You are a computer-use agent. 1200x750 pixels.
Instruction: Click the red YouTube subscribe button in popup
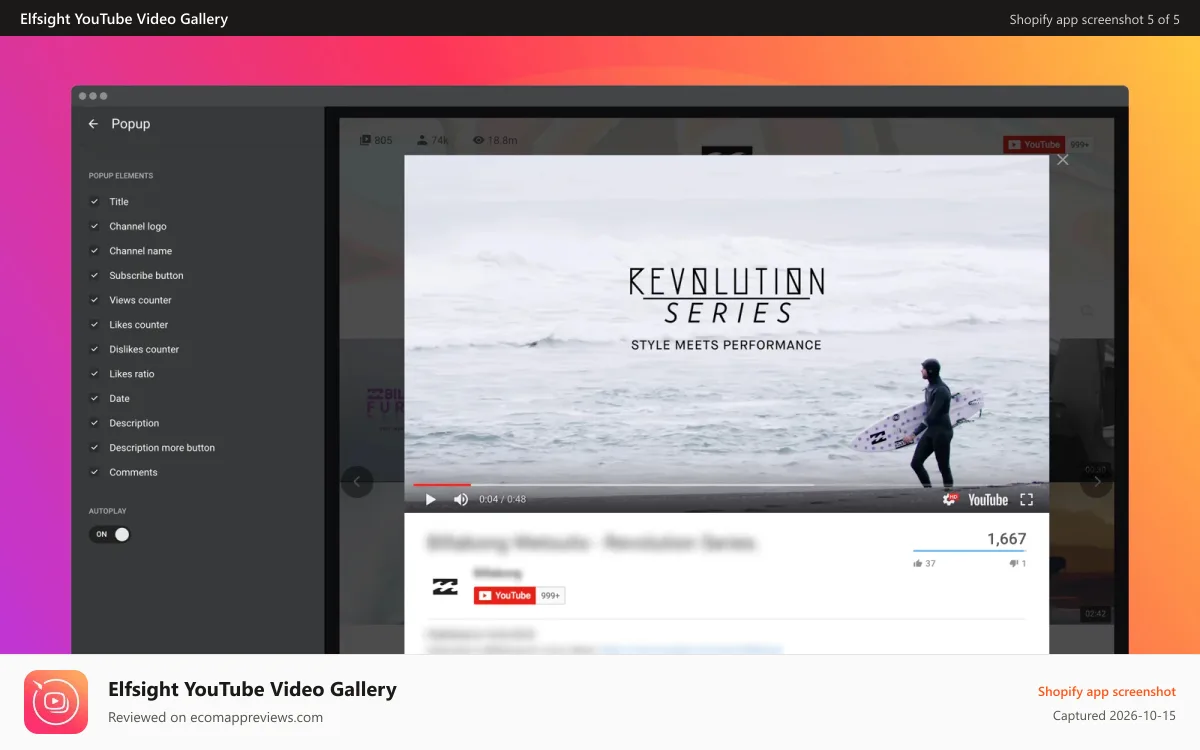click(505, 595)
